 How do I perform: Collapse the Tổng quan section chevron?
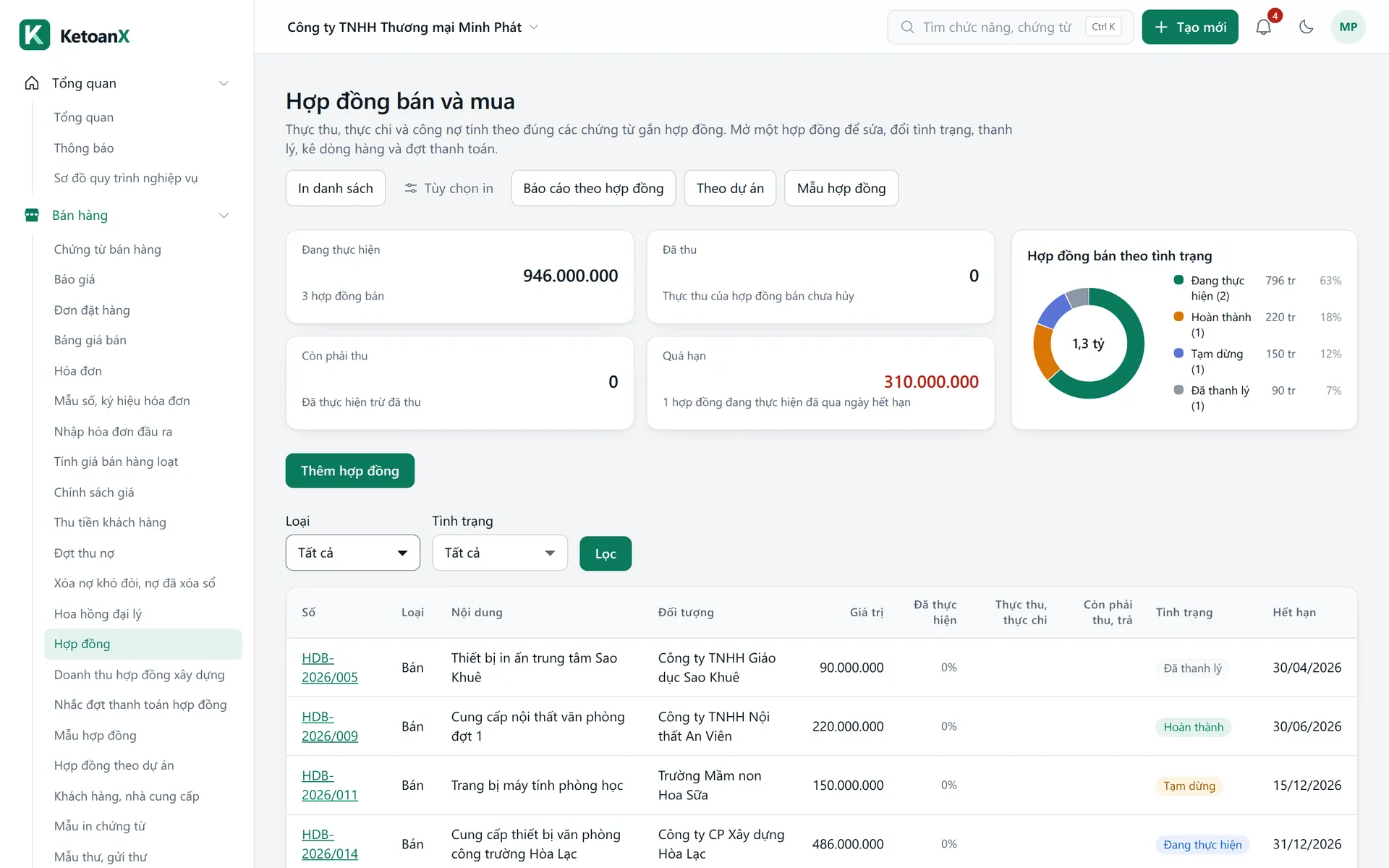[x=224, y=83]
